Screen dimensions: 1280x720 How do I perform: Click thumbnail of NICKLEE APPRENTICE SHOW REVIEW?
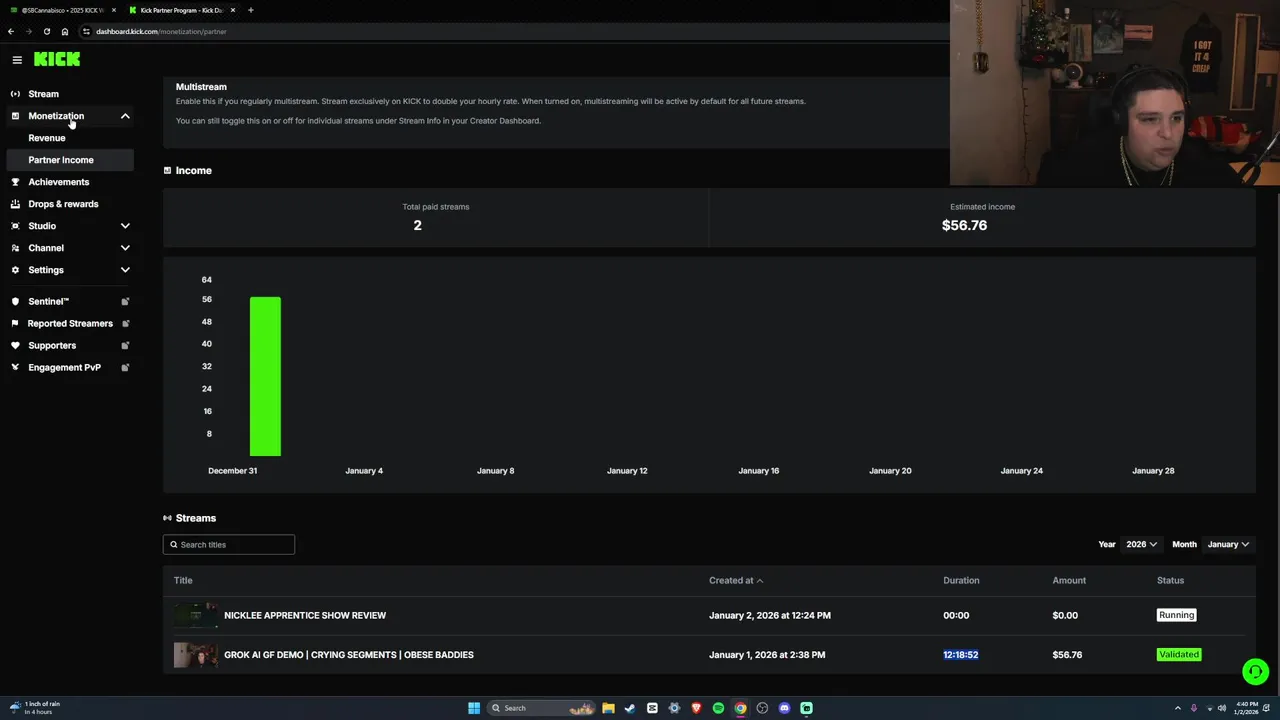195,615
